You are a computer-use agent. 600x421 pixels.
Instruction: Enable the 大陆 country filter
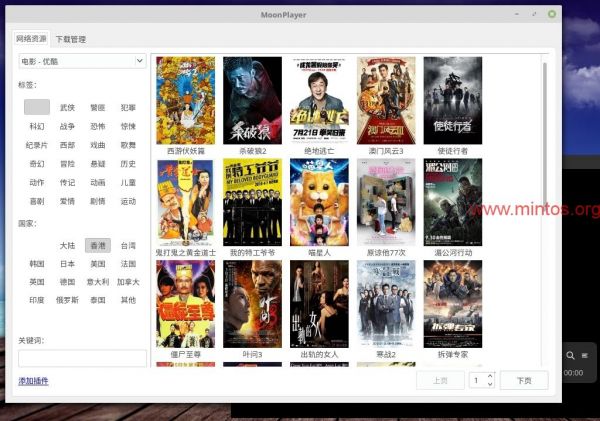[67, 246]
